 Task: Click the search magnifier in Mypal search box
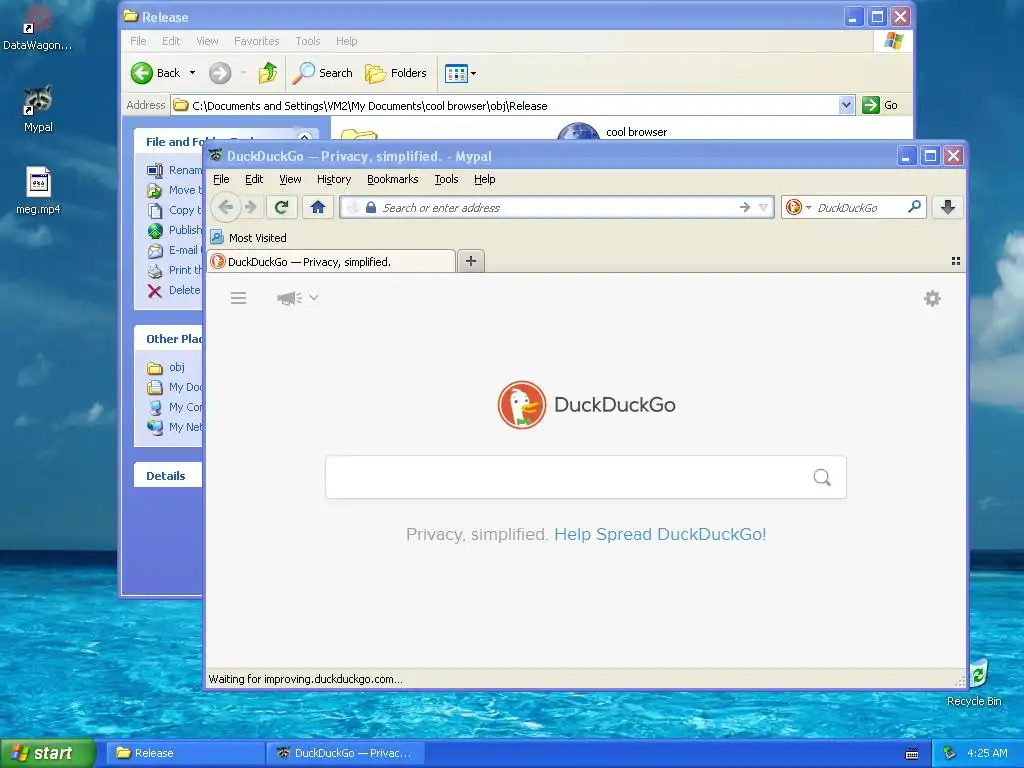(914, 207)
